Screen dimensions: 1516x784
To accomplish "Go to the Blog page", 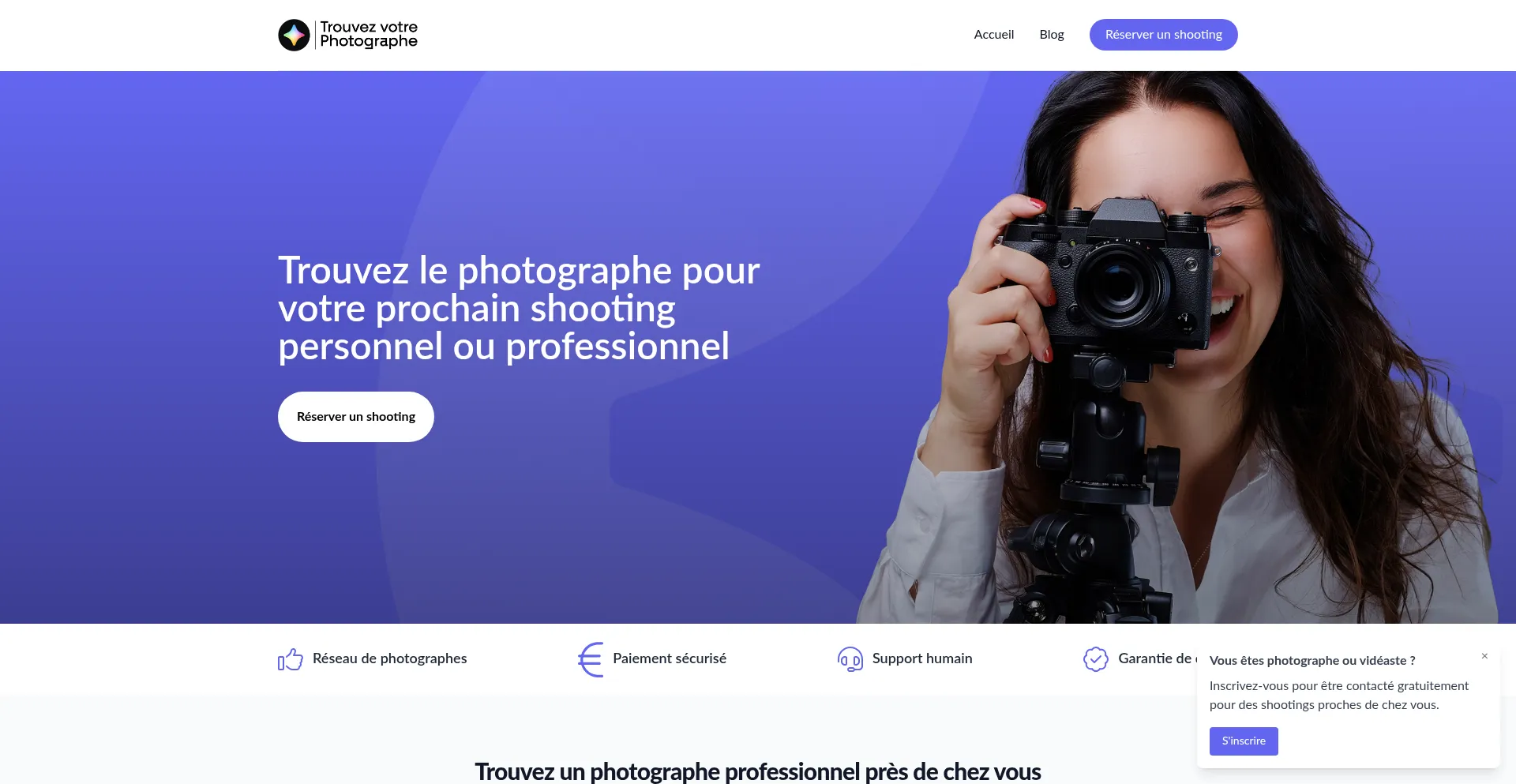I will coord(1052,35).
